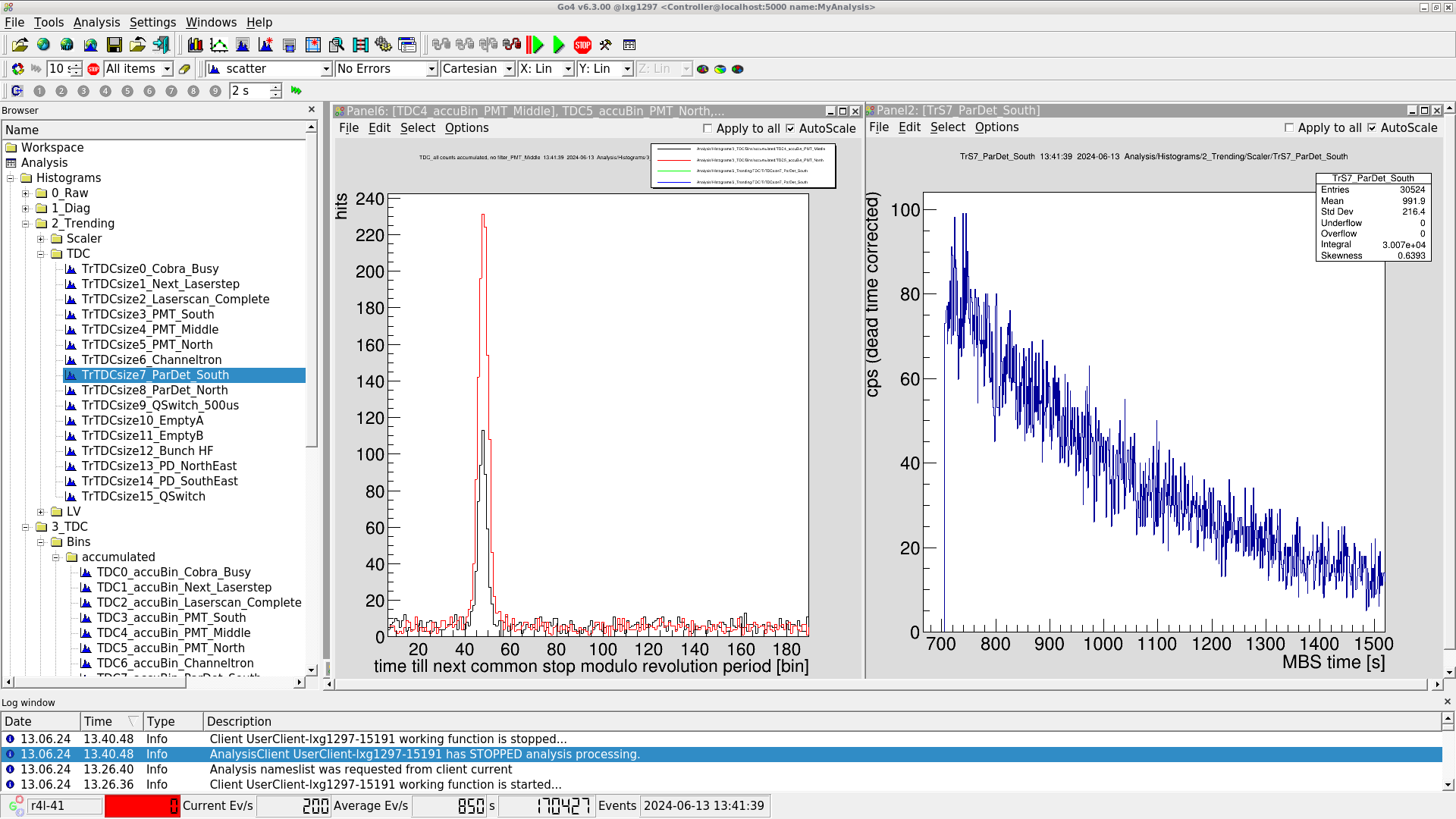The height and width of the screenshot is (819, 1456).
Task: Select TrTDCsize8_ParDet_North tree item
Action: point(155,391)
